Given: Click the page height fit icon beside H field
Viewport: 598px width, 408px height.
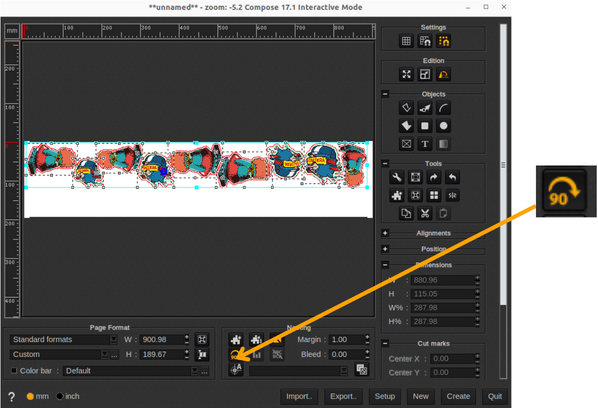Looking at the screenshot, I should click(x=202, y=355).
